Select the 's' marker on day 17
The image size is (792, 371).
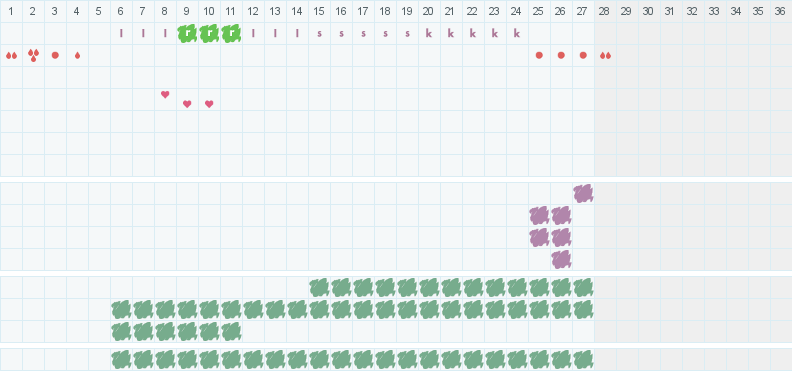coord(363,34)
